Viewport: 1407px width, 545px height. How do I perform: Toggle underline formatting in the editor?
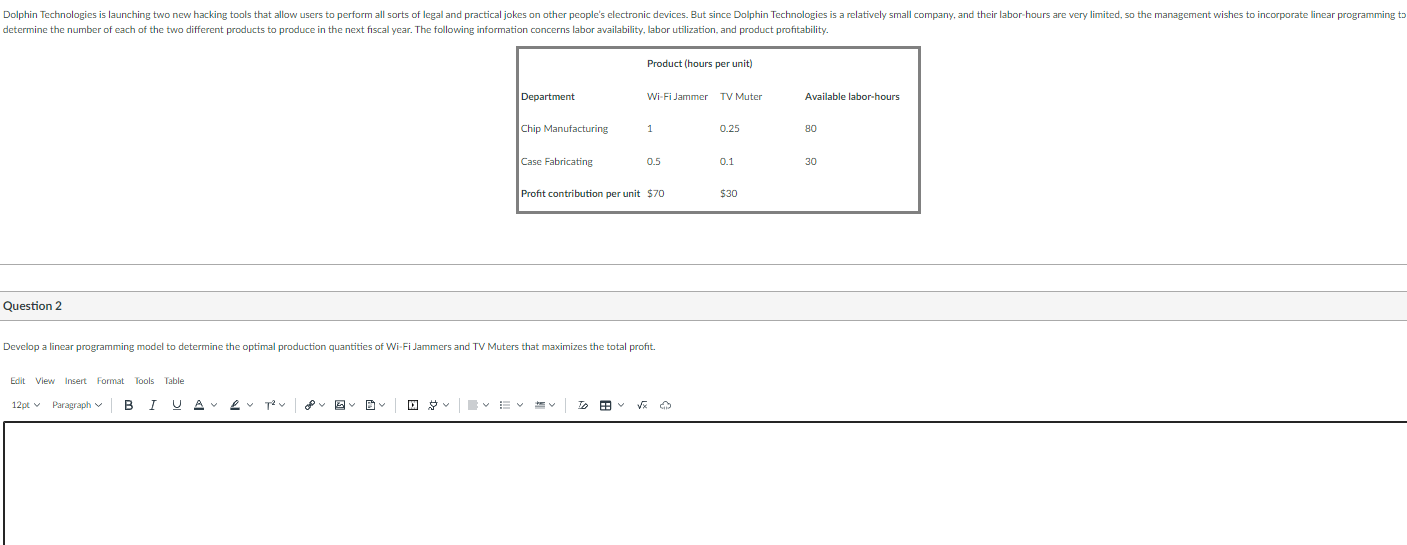(176, 405)
